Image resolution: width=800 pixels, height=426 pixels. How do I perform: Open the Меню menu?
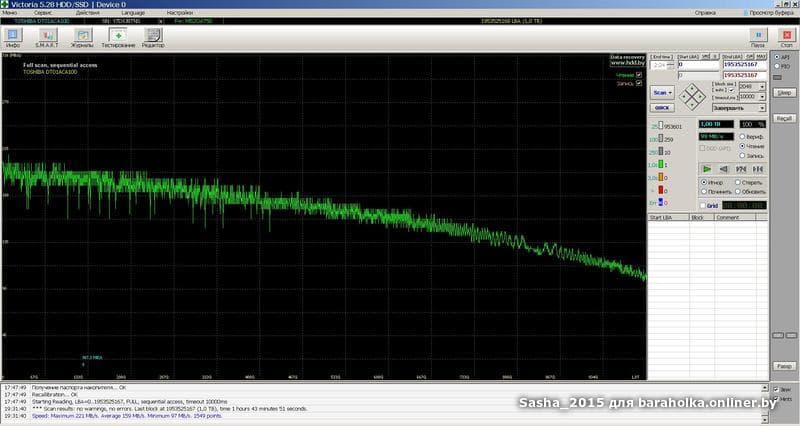click(x=10, y=13)
